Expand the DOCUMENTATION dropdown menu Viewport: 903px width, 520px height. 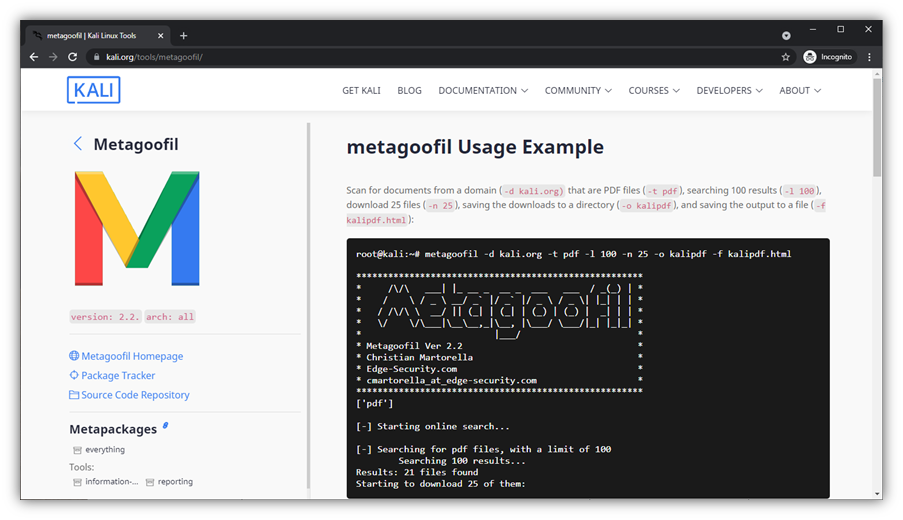click(x=483, y=90)
